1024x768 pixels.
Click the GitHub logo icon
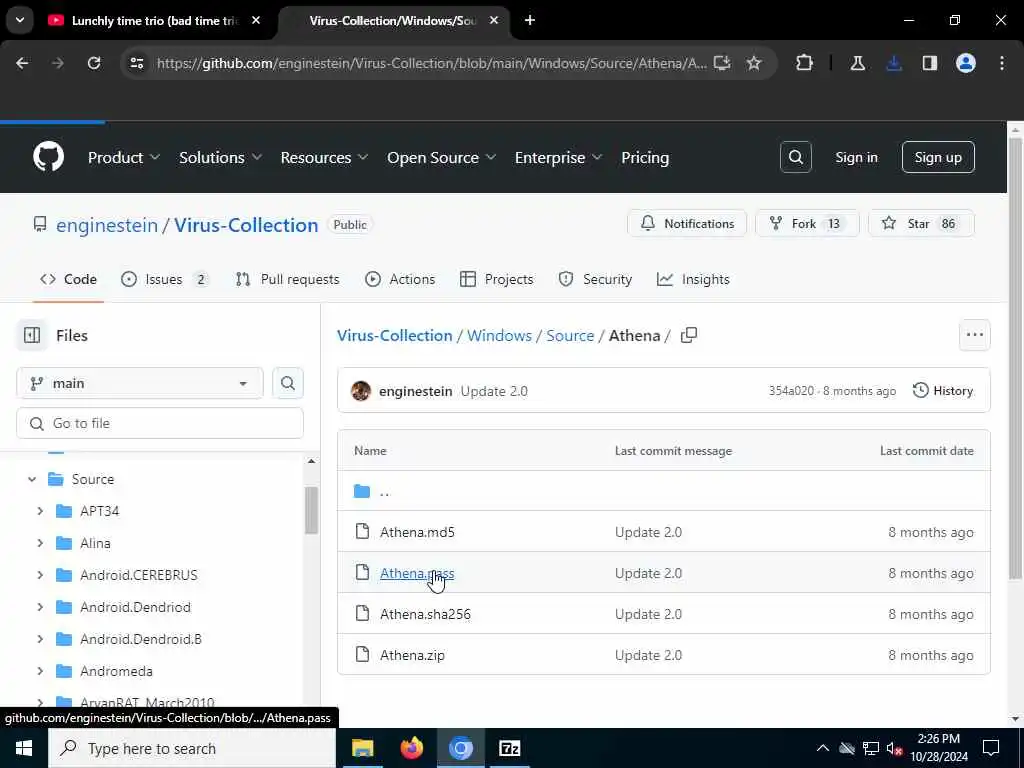coord(48,157)
